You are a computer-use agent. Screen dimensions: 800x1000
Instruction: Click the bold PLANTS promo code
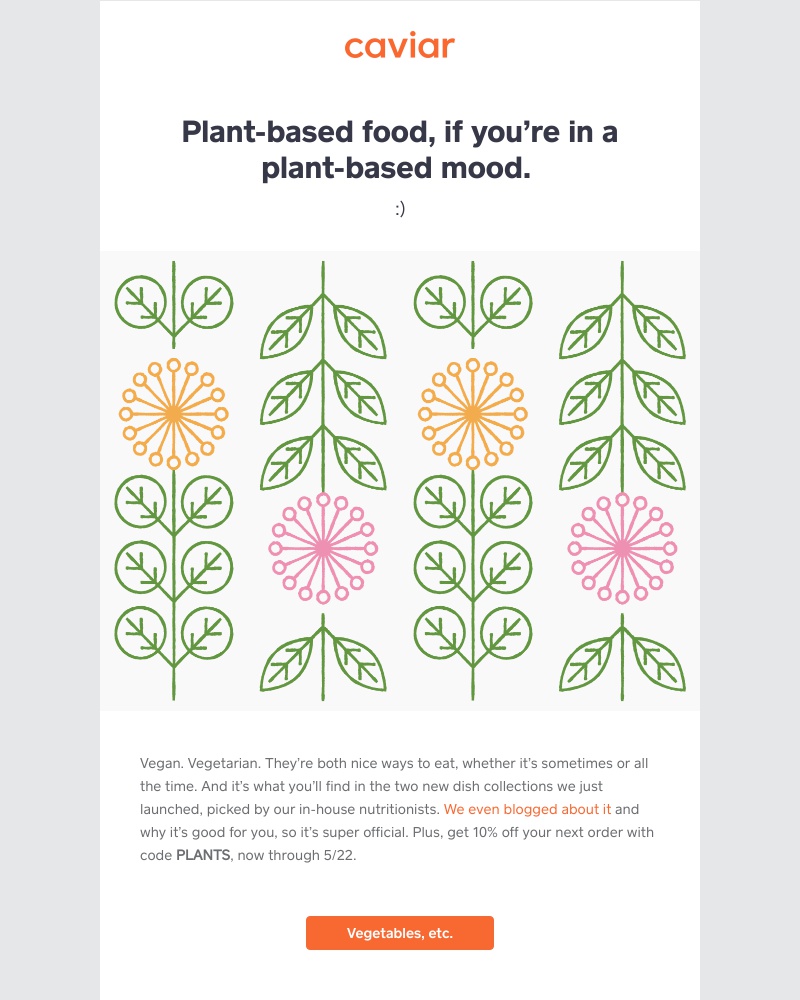click(203, 856)
